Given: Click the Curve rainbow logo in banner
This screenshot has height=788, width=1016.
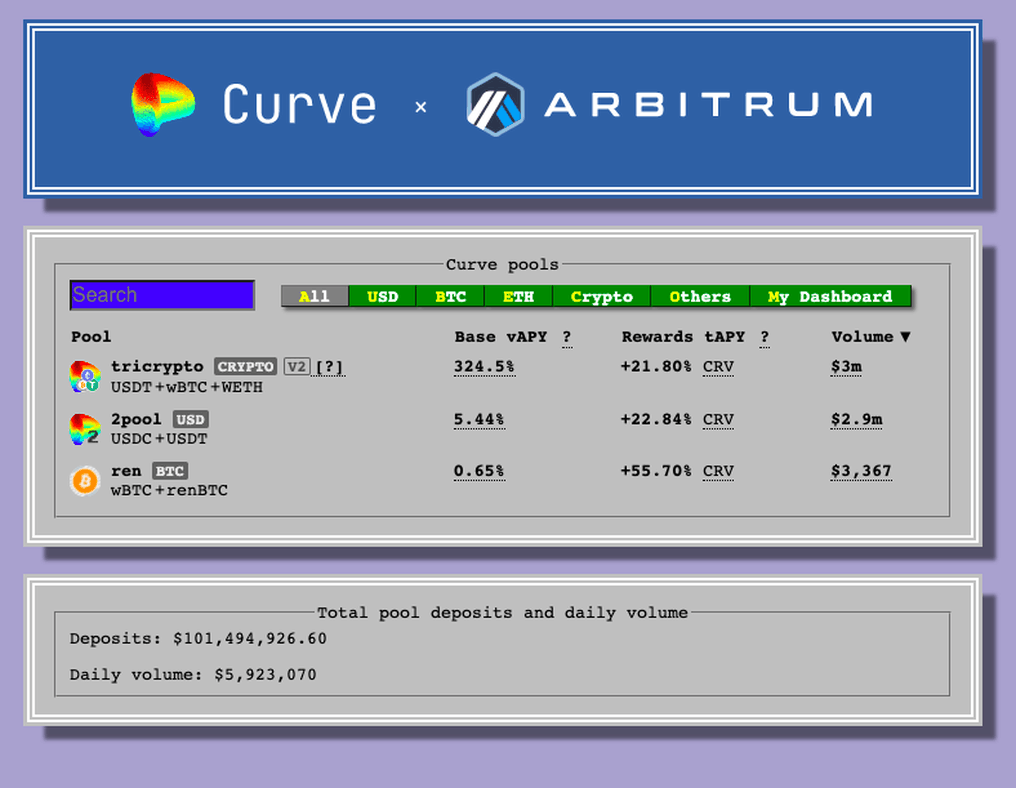Looking at the screenshot, I should (x=163, y=104).
